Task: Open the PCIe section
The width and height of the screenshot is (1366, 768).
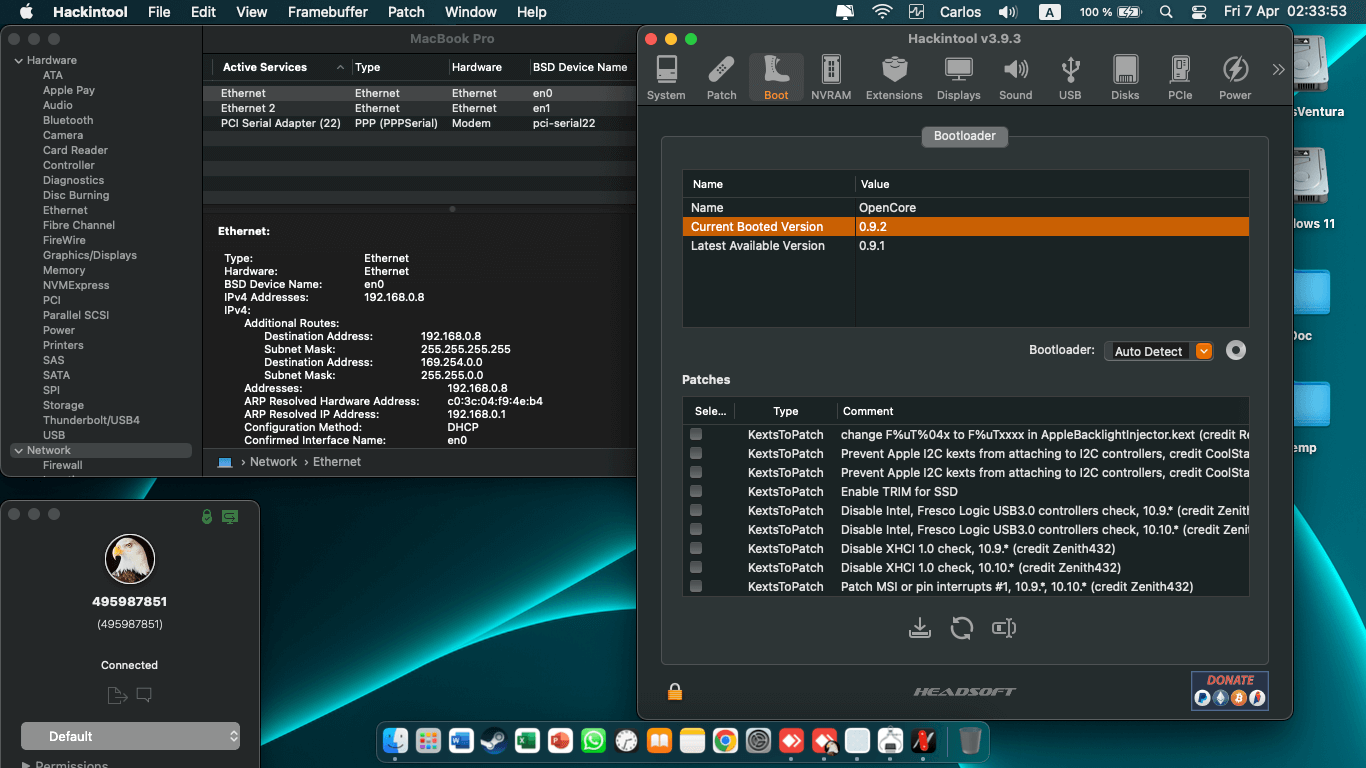Action: click(x=1180, y=78)
